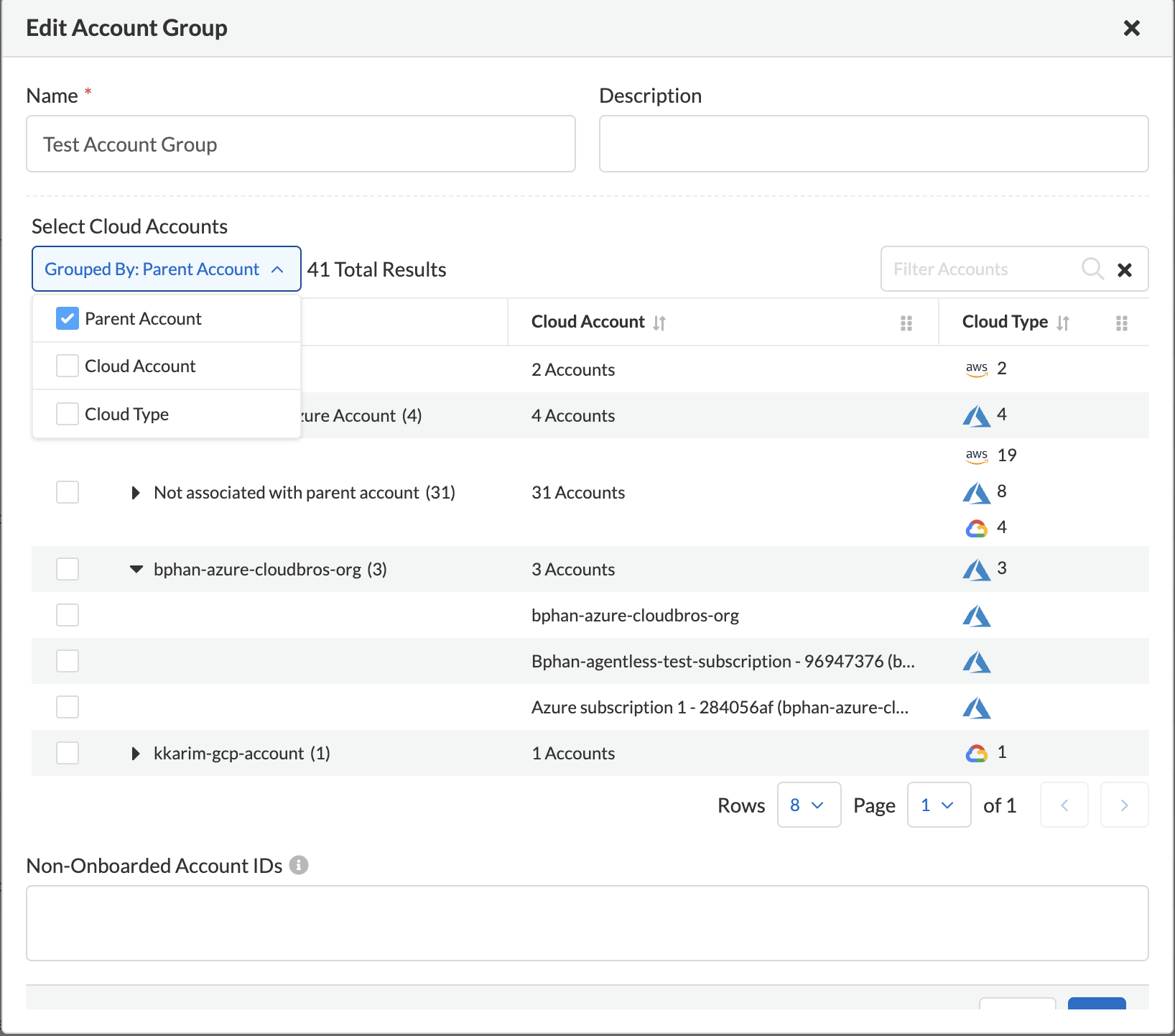Screen dimensions: 1175x1036
Task: Click the 'Bphan-agentless-test-subscription - 96947376' account name
Action: pos(723,662)
